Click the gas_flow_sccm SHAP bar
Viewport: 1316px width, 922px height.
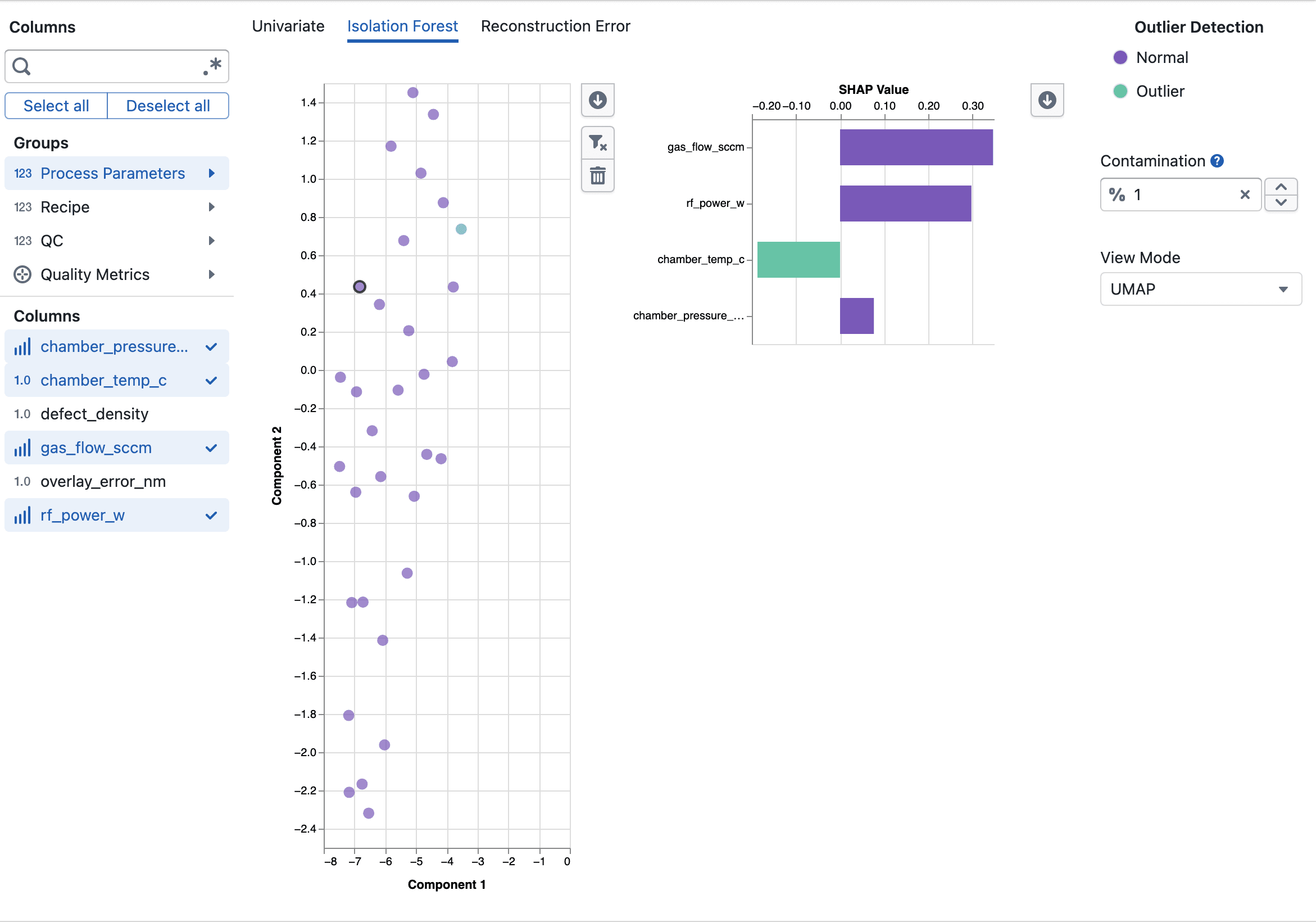tap(916, 147)
